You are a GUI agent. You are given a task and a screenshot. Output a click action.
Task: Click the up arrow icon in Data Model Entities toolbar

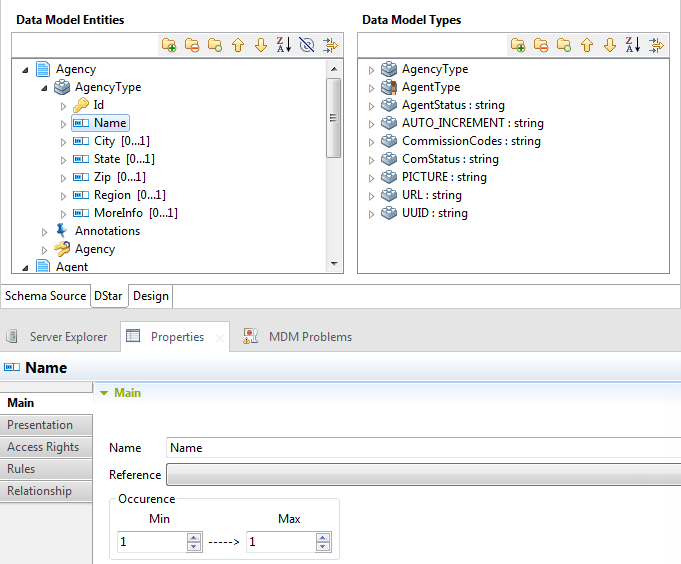(x=238, y=45)
